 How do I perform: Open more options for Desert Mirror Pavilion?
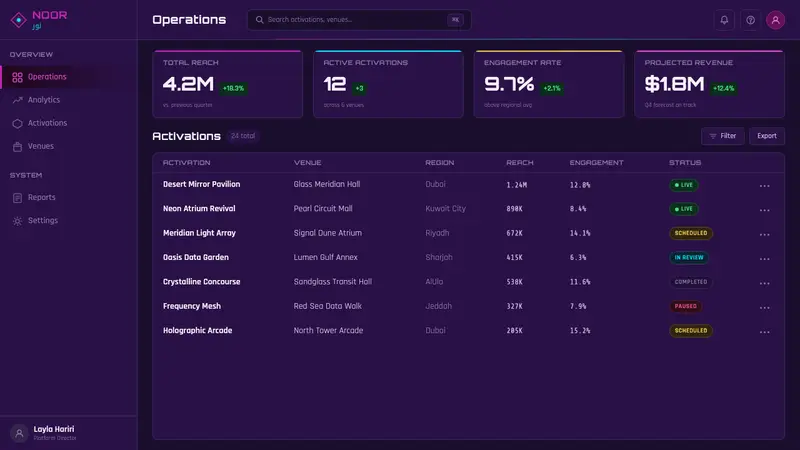tap(764, 186)
